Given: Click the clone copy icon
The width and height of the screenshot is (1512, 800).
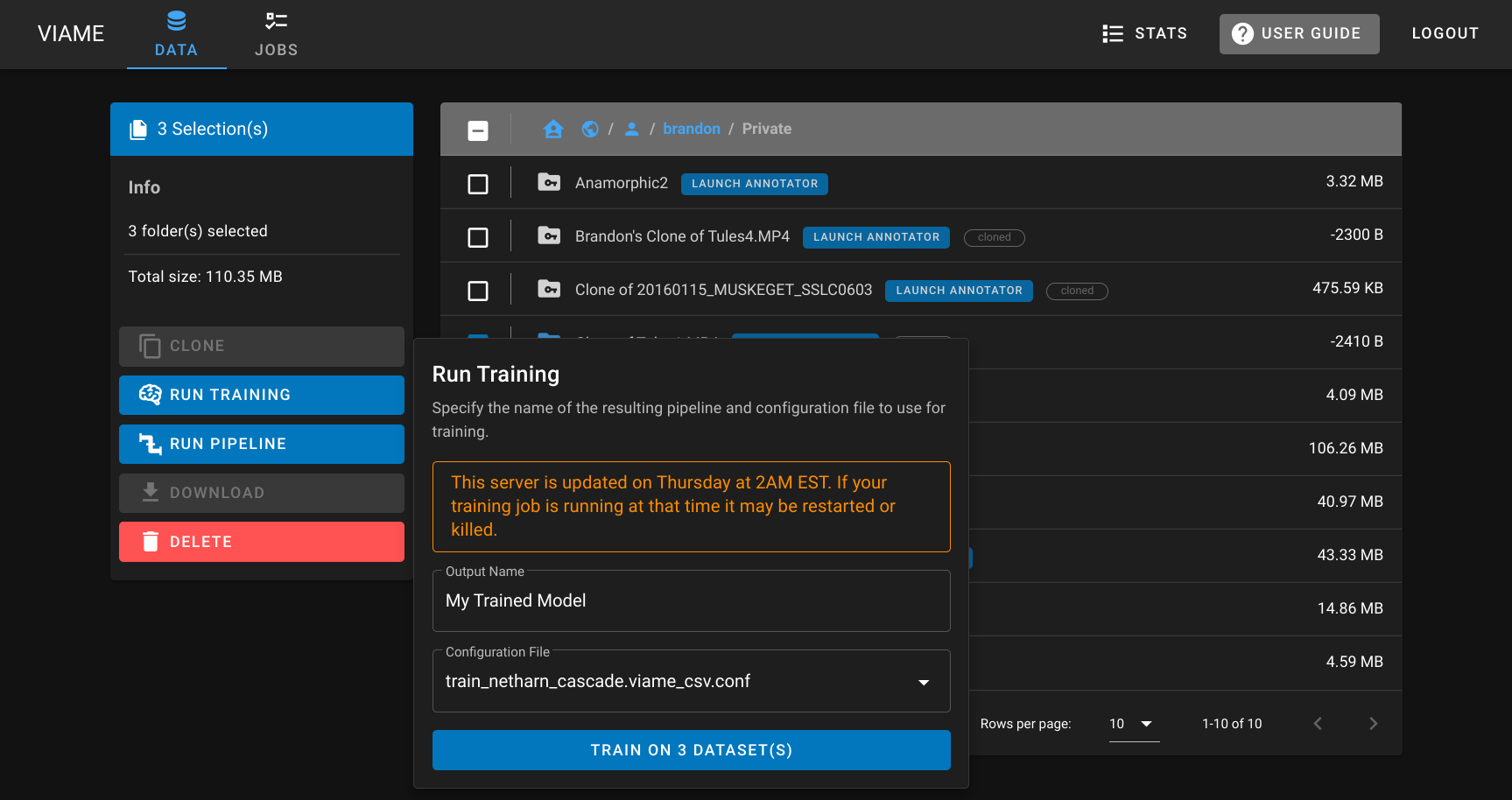Looking at the screenshot, I should [150, 347].
